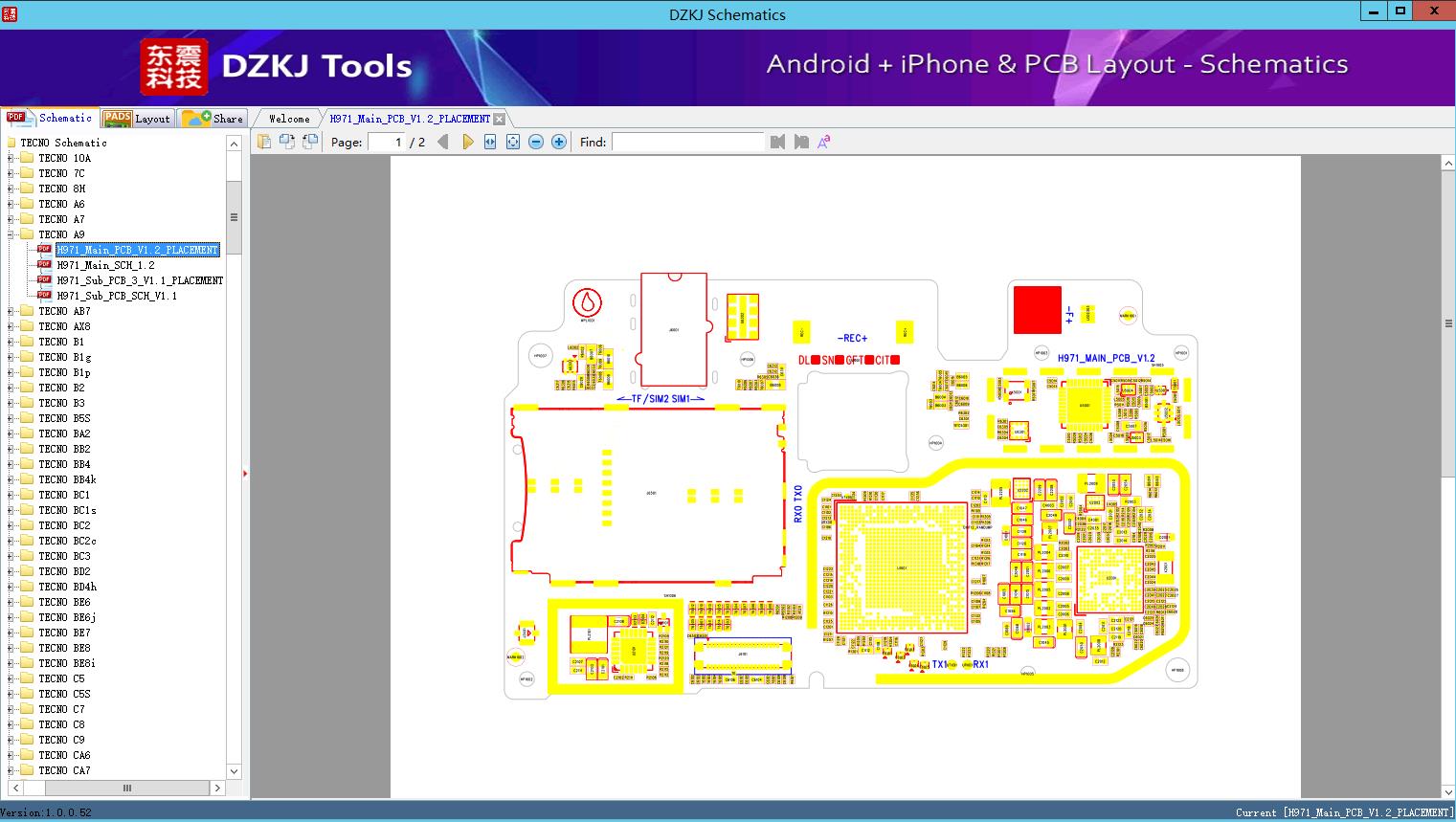Expand the TECNO B1g folder
The width and height of the screenshot is (1456, 822).
coord(11,357)
